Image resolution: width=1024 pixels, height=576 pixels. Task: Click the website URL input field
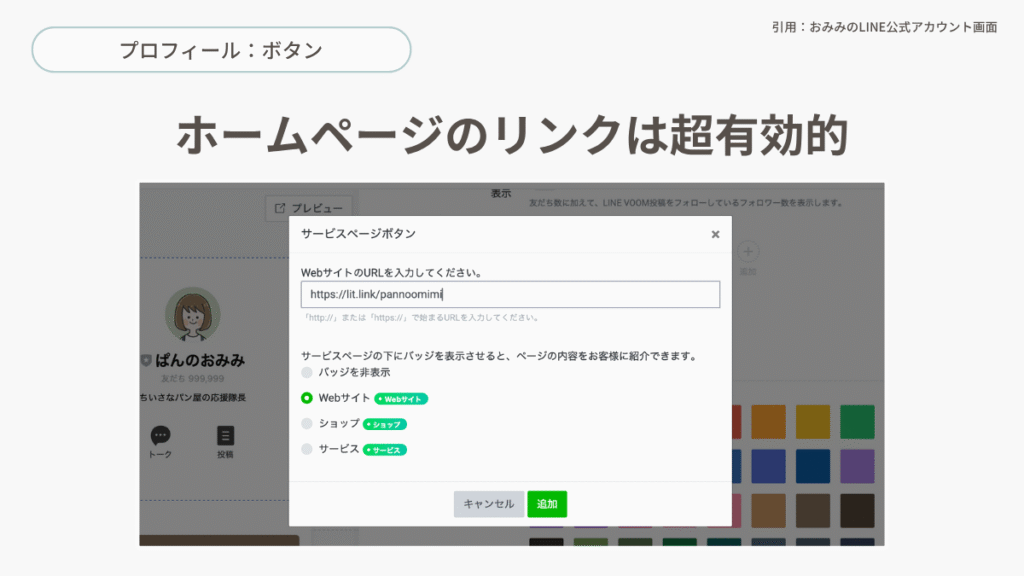pos(510,294)
